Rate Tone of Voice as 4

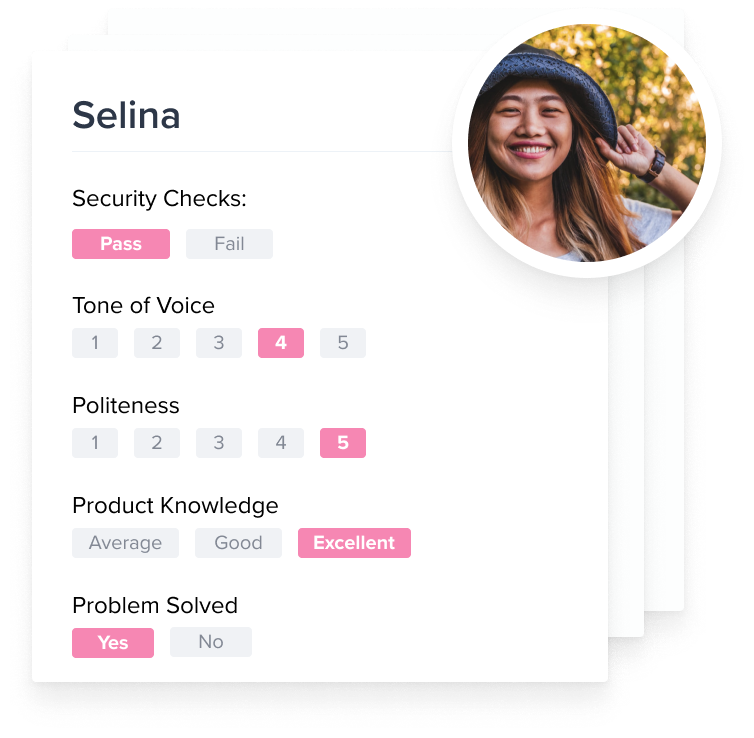point(281,343)
